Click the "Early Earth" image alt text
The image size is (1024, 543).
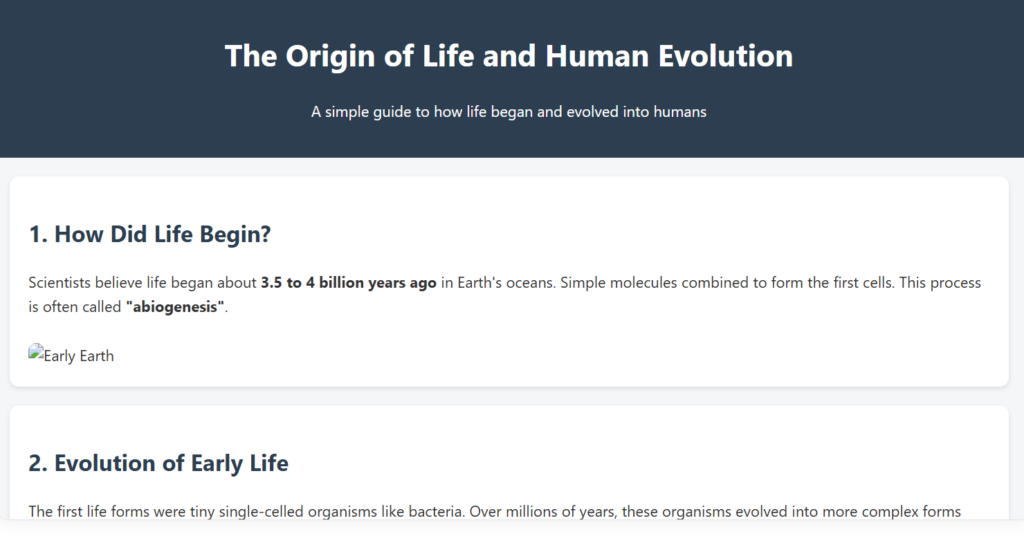click(79, 356)
